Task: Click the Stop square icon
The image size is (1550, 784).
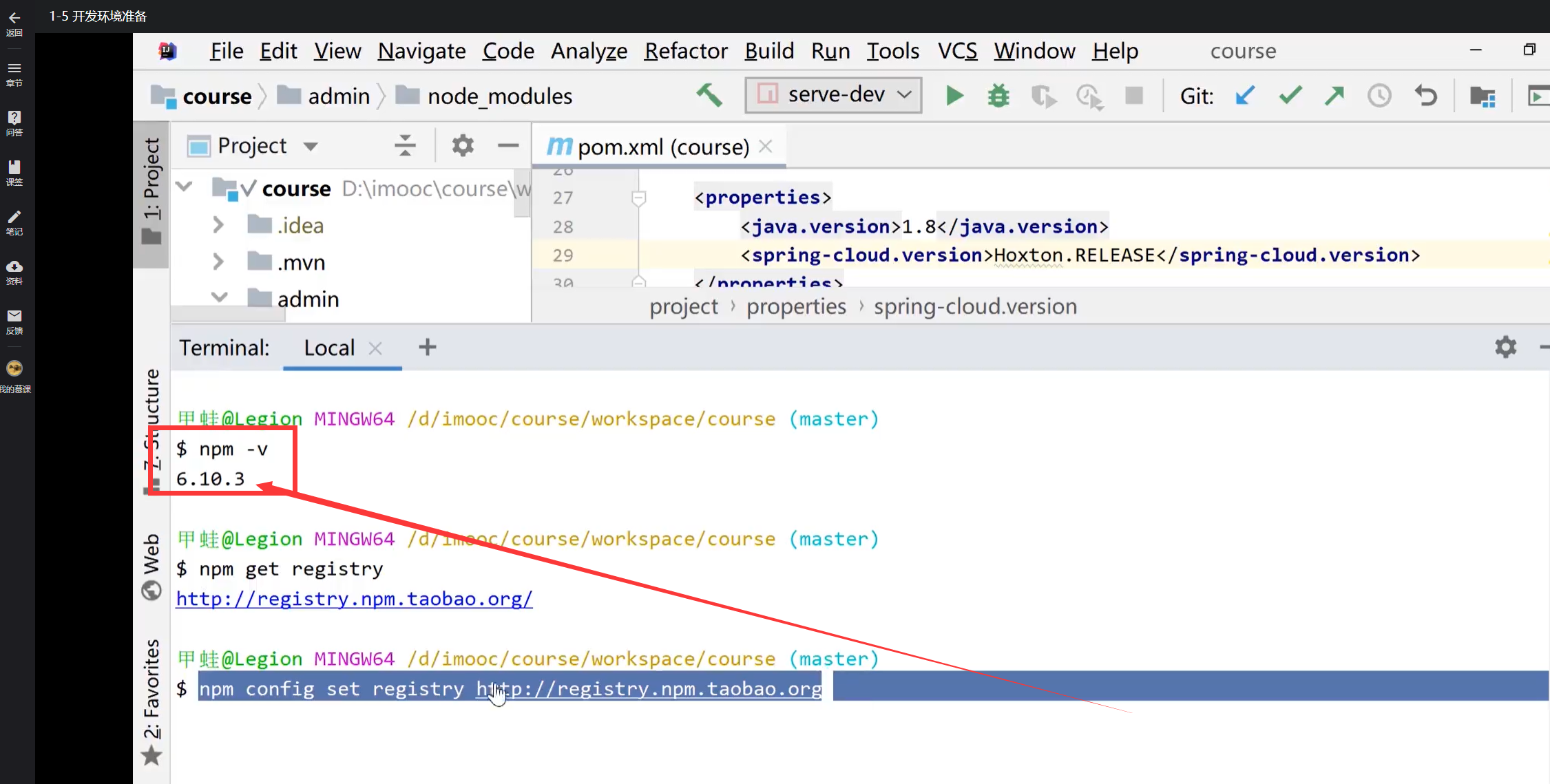Action: [x=1134, y=95]
